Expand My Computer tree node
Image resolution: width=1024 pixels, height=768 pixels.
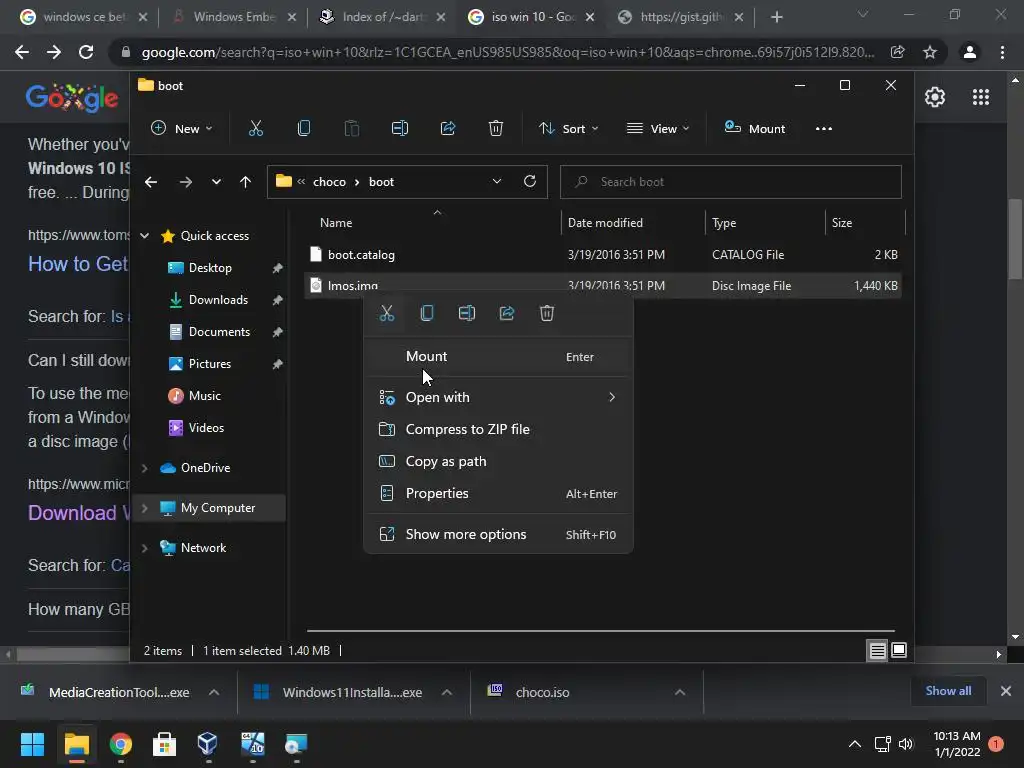144,508
